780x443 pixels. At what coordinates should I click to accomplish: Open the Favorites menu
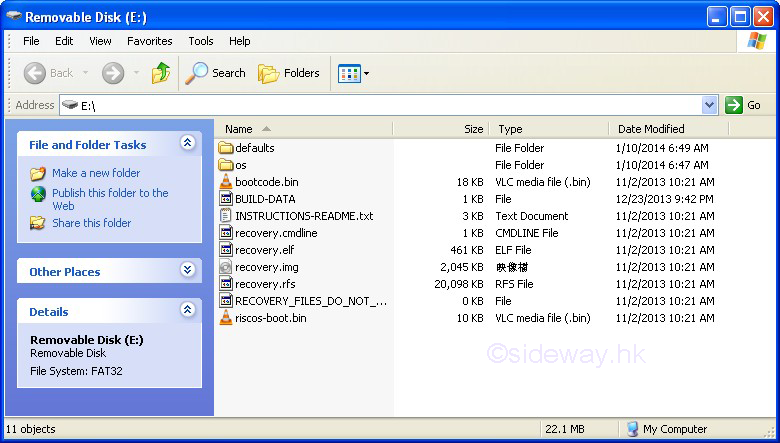[x=149, y=41]
